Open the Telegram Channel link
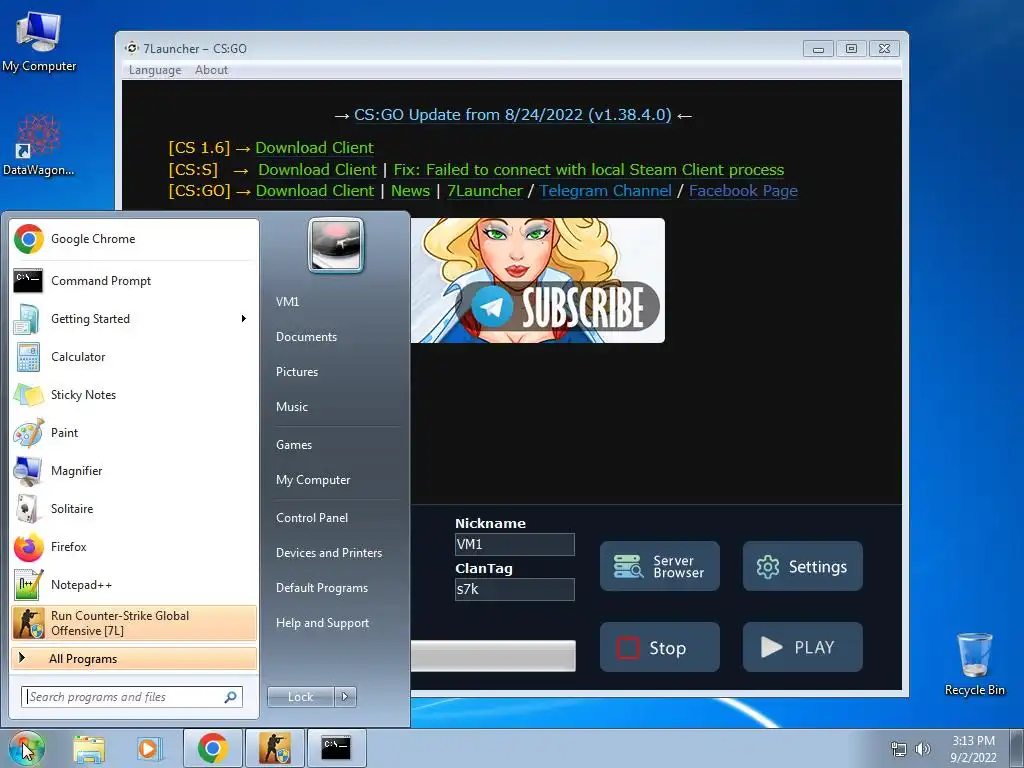1024x768 pixels. pyautogui.click(x=605, y=191)
